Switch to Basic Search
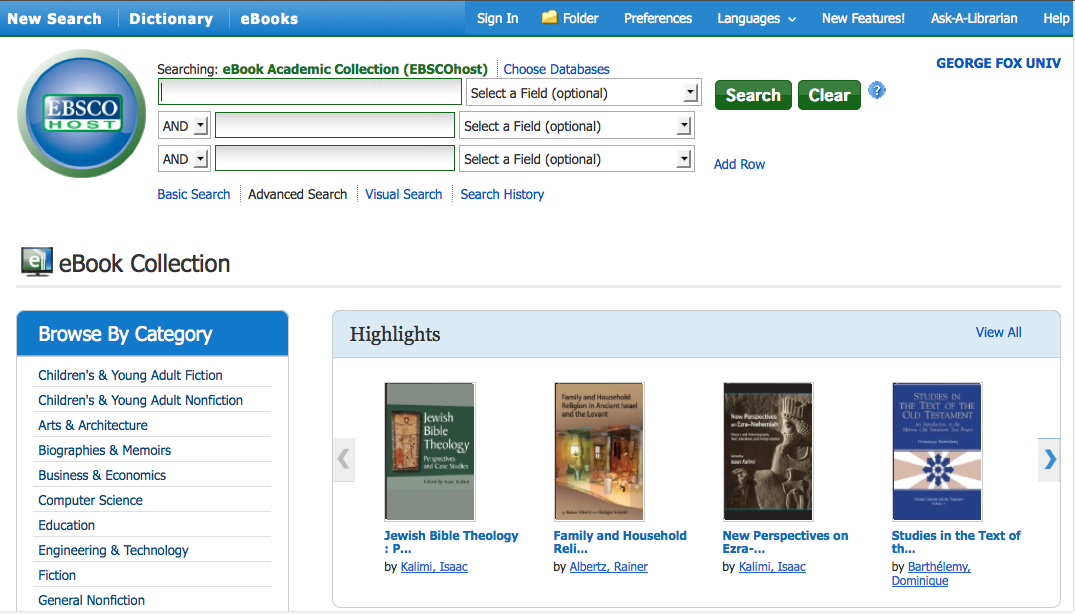This screenshot has width=1075, height=614. click(x=193, y=194)
